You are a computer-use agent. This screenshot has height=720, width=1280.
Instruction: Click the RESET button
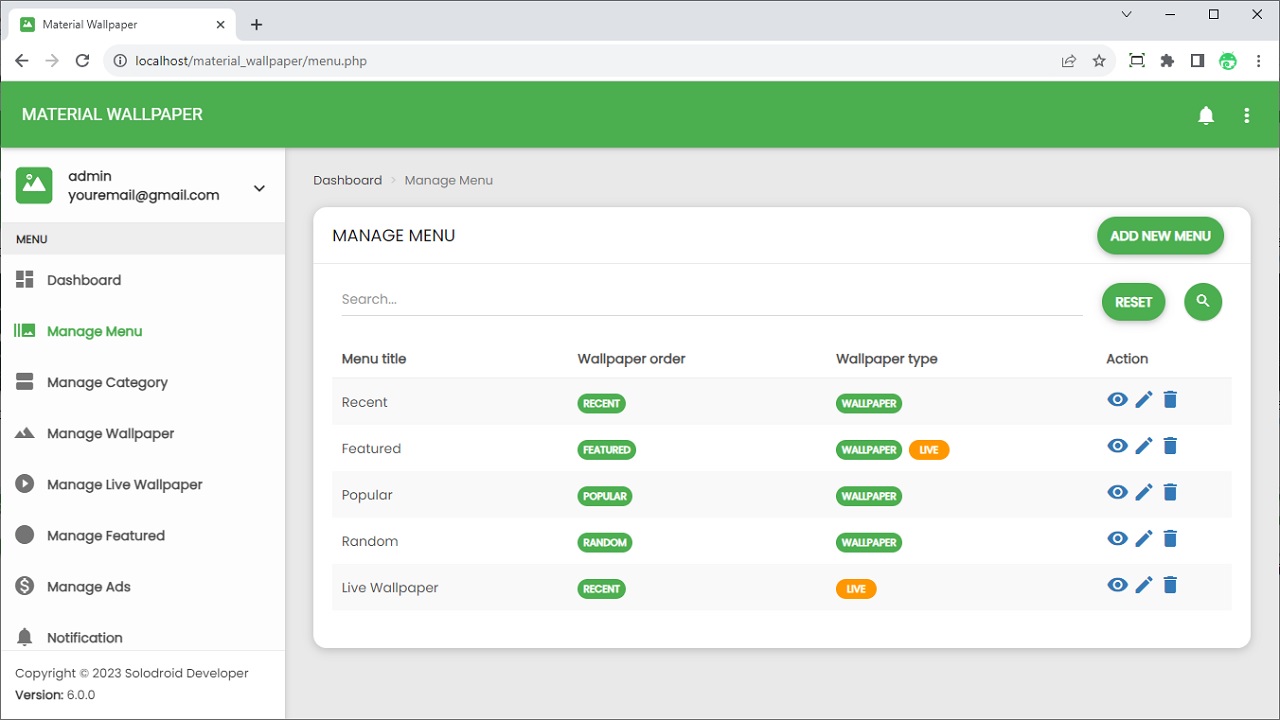(x=1134, y=302)
